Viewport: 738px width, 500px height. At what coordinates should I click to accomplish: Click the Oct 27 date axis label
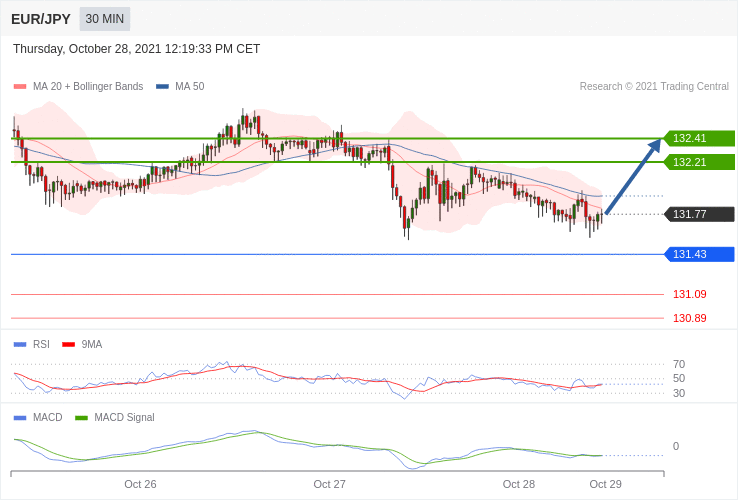(329, 484)
